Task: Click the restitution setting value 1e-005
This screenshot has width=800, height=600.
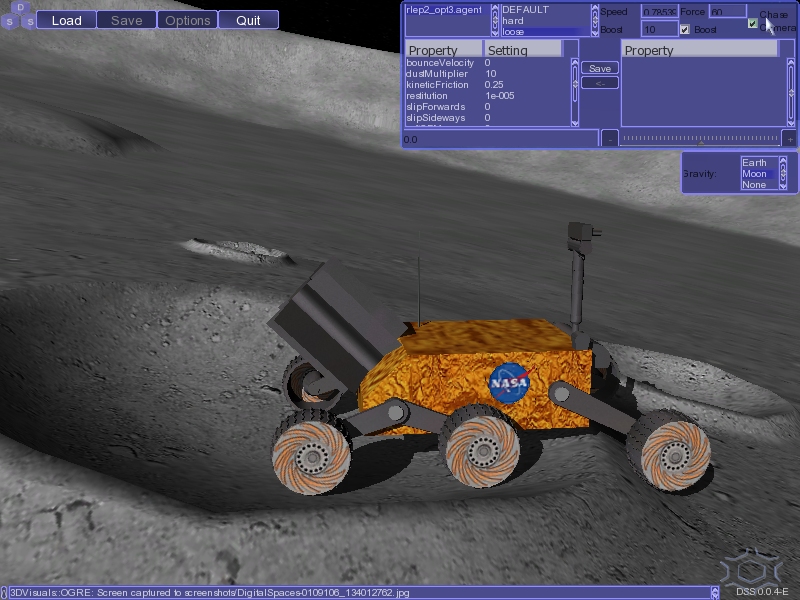Action: click(499, 96)
